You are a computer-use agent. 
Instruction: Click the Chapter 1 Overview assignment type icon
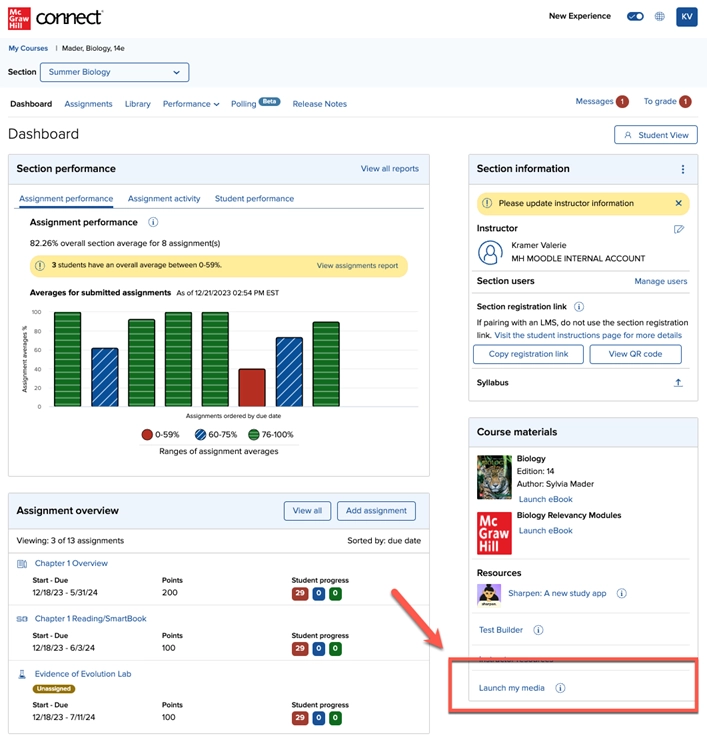[x=22, y=564]
